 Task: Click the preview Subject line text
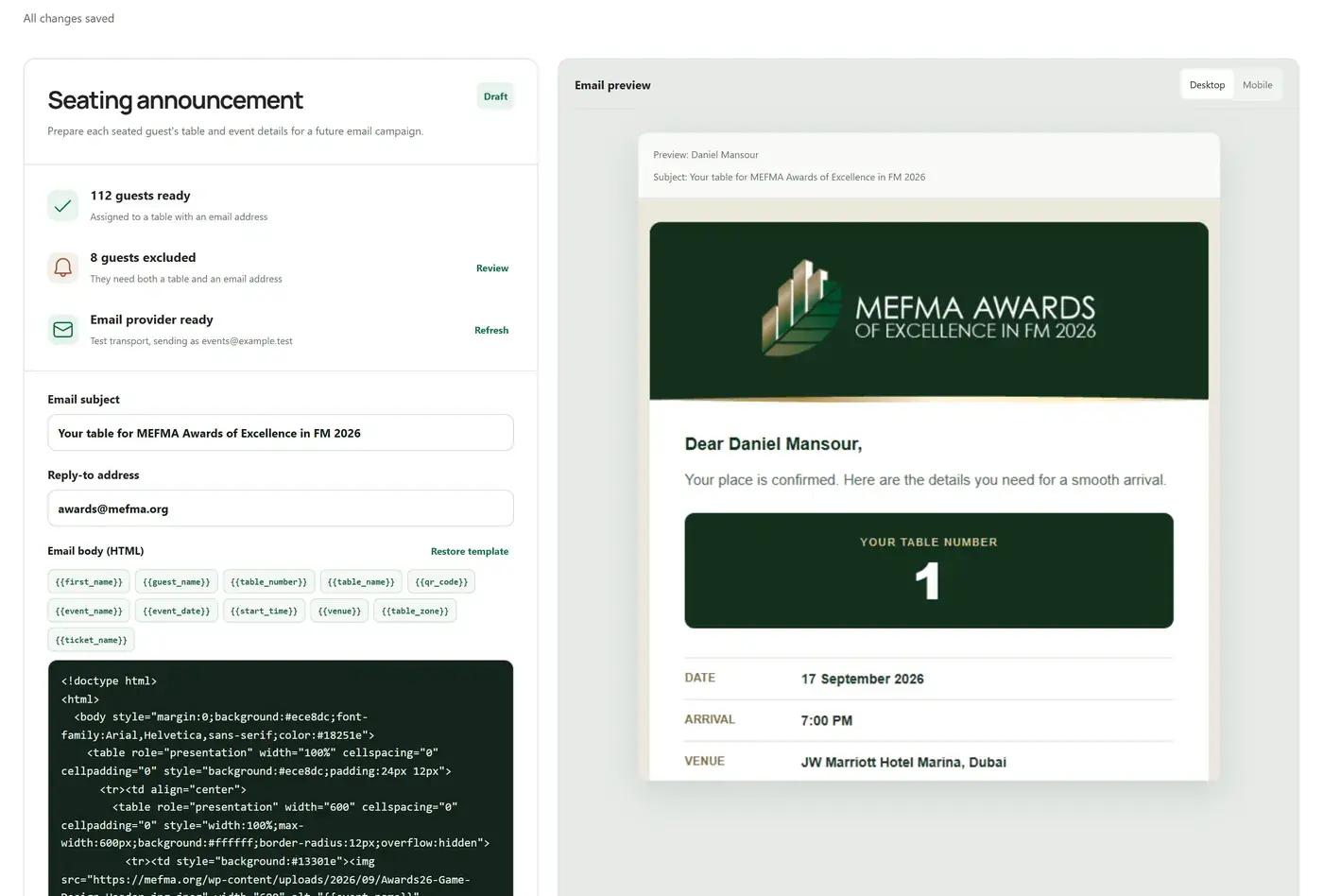click(789, 178)
